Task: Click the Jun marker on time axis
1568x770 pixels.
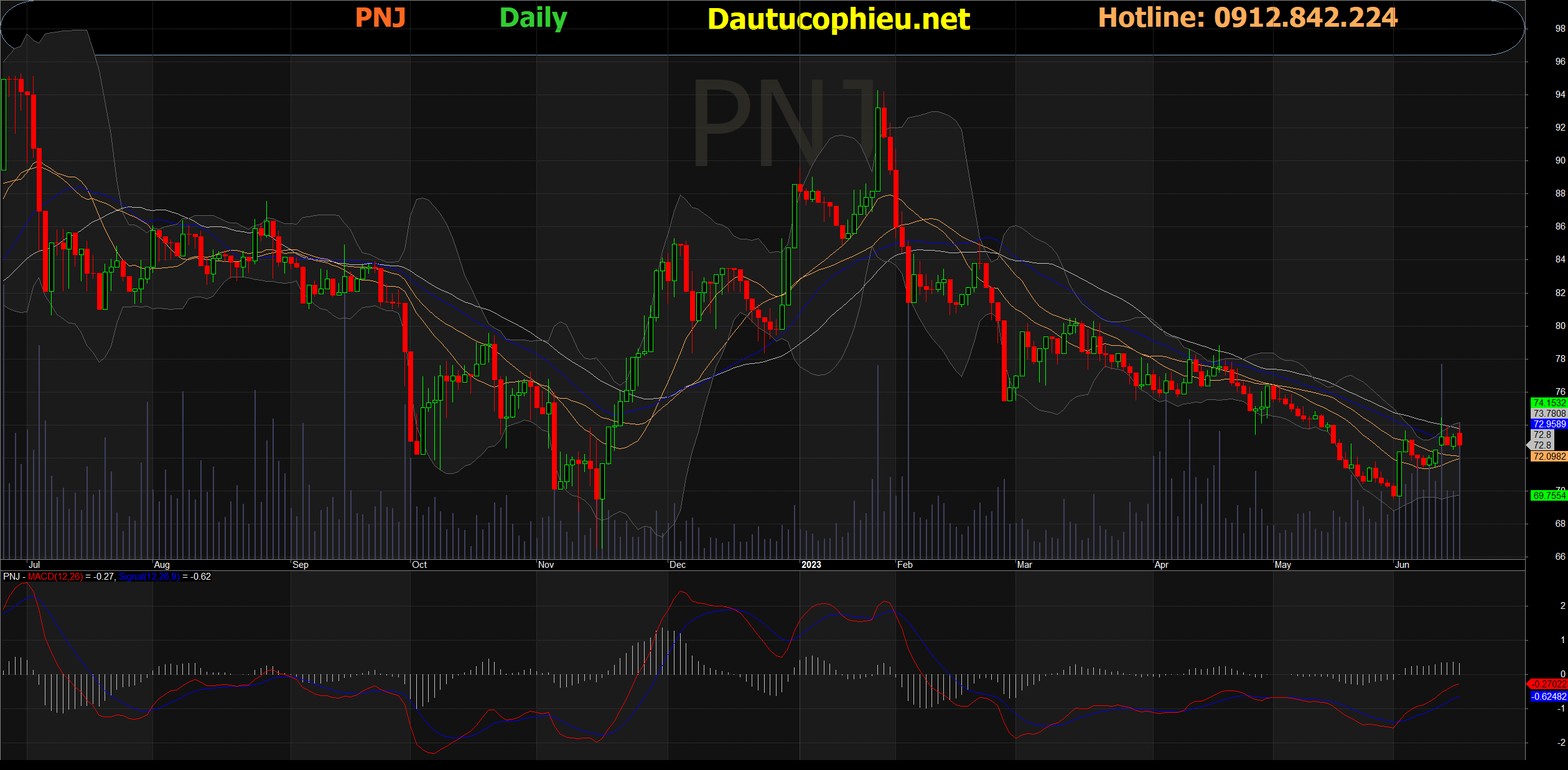Action: pos(1402,565)
